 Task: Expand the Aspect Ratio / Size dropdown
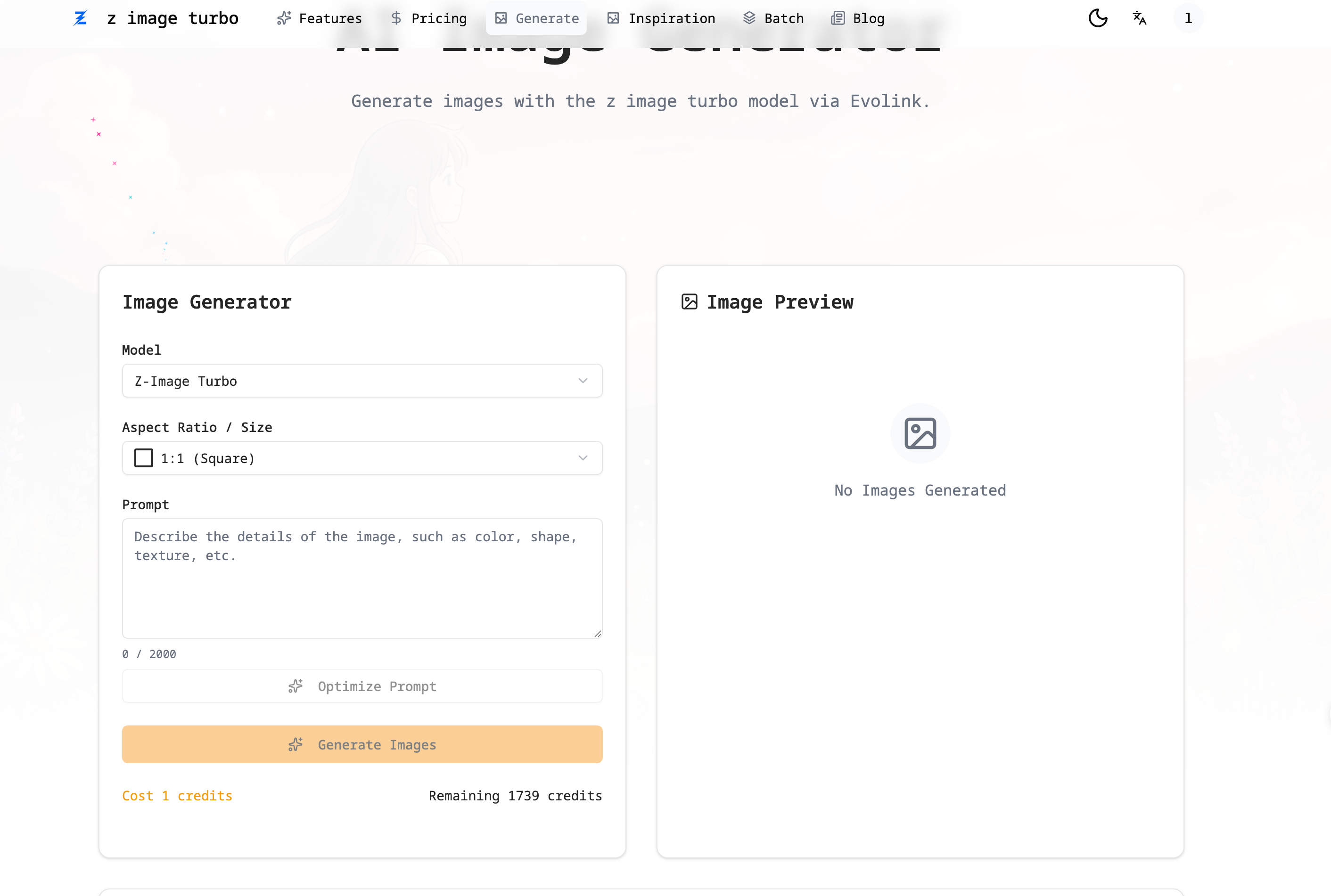pyautogui.click(x=362, y=458)
